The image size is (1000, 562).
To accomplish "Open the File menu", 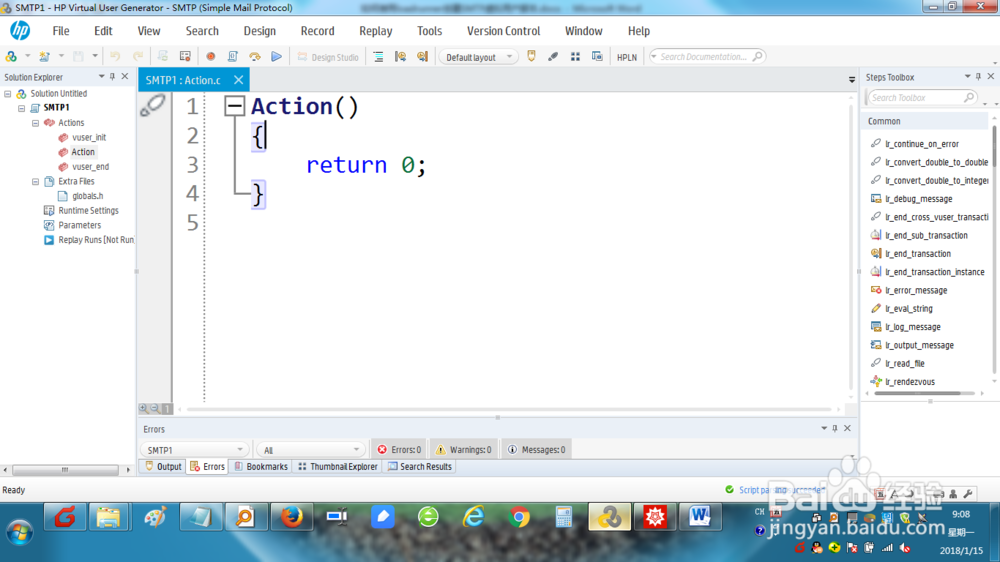I will pyautogui.click(x=61, y=31).
